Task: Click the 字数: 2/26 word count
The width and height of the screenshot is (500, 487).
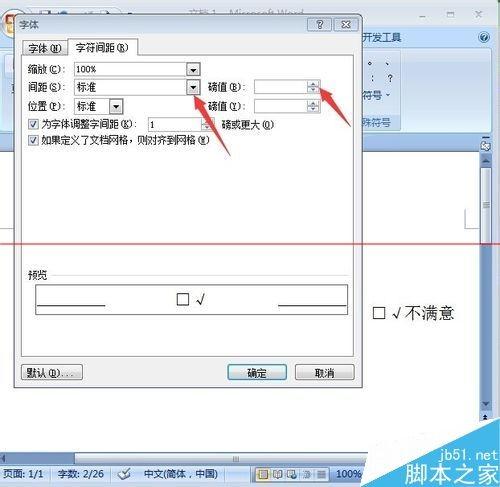Action: 80,474
